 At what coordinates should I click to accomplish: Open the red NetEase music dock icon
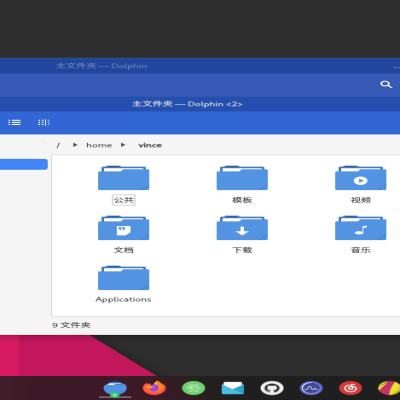350,388
